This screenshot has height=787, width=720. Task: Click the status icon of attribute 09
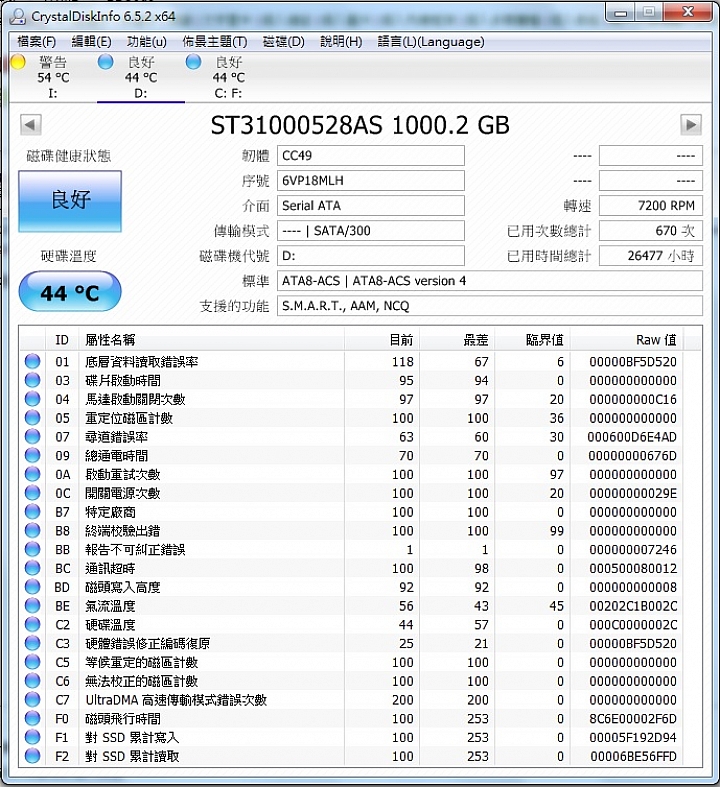[x=33, y=455]
